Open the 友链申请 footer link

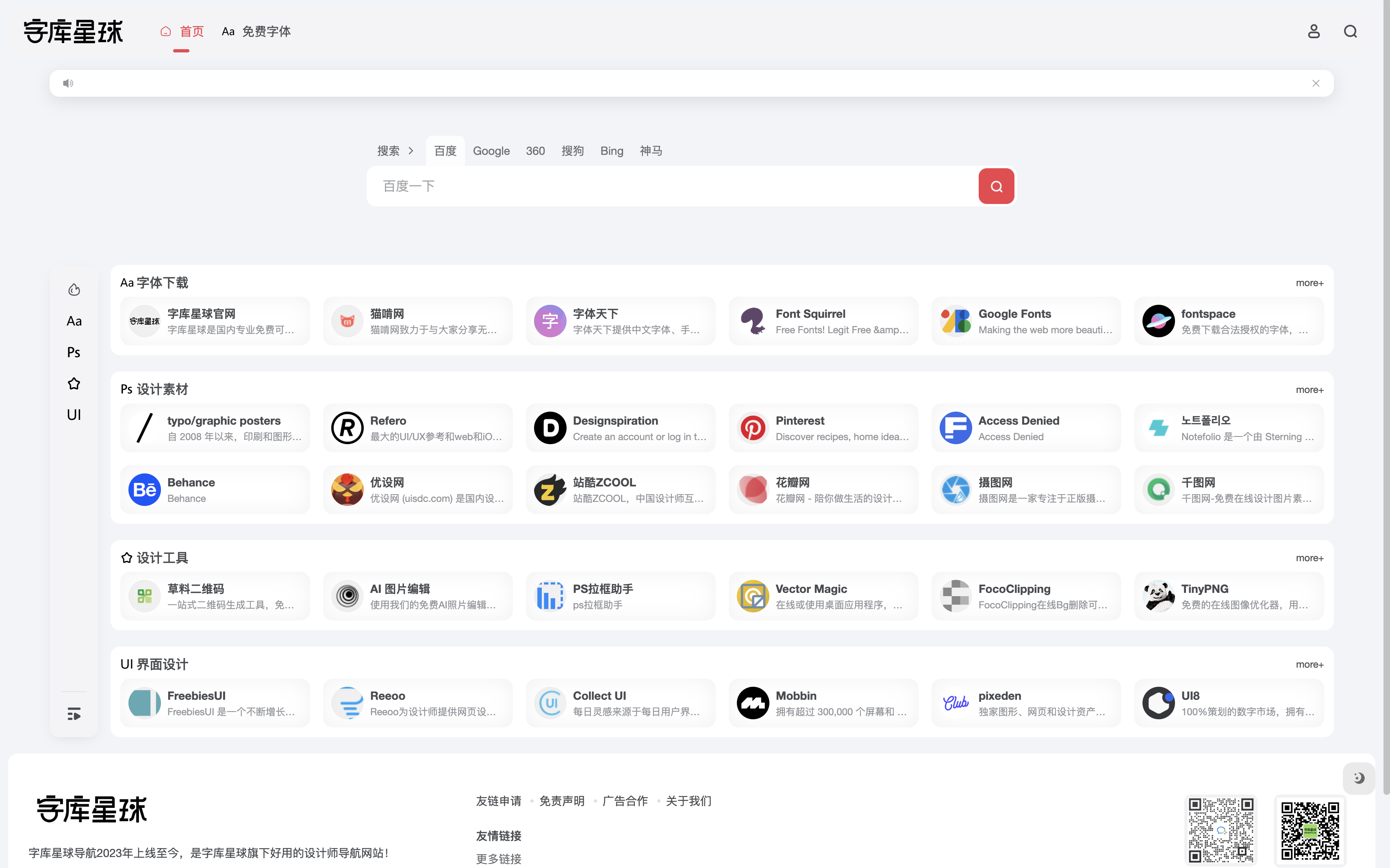click(x=498, y=801)
